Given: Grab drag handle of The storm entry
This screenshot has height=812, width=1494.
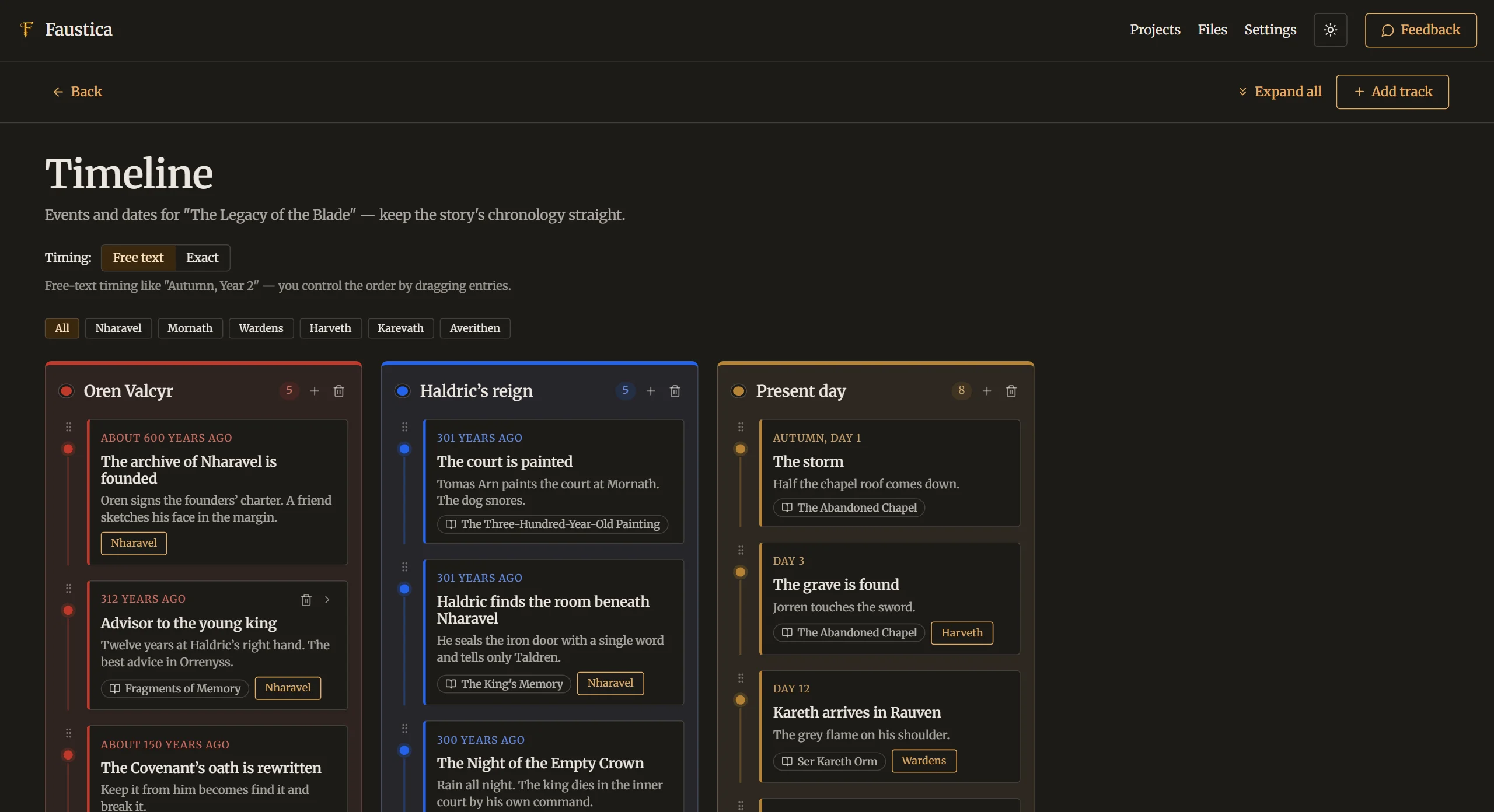Looking at the screenshot, I should click(x=741, y=427).
